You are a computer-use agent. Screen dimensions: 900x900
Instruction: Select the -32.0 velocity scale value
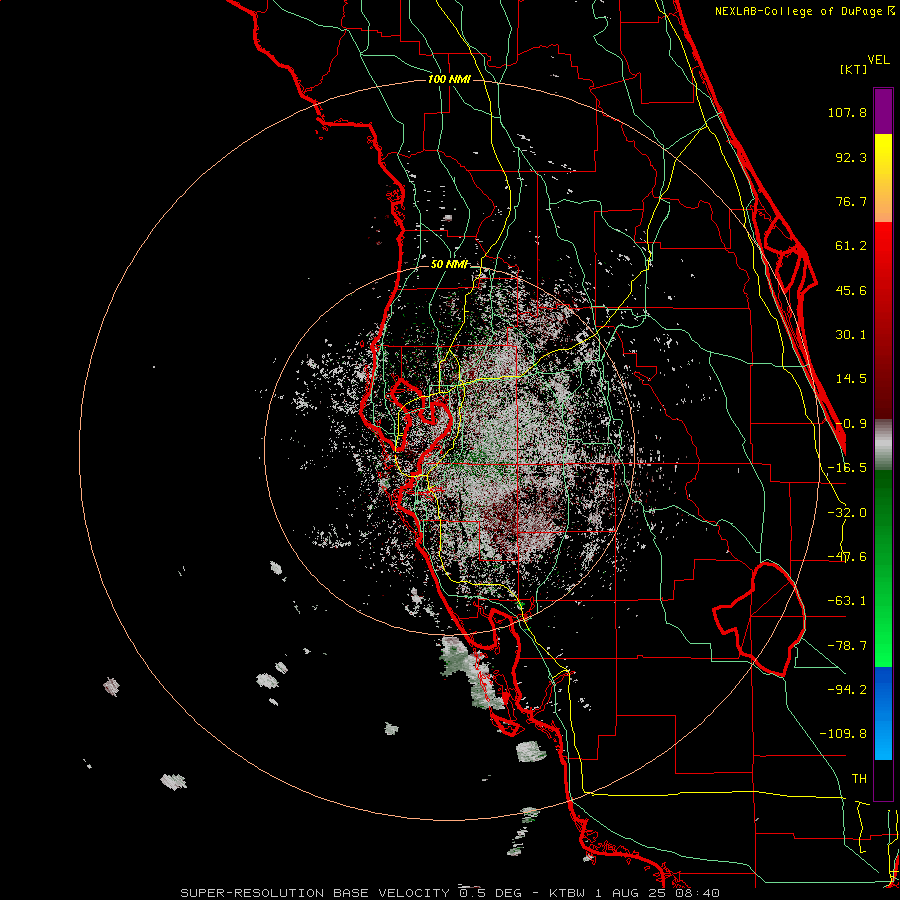[x=847, y=513]
